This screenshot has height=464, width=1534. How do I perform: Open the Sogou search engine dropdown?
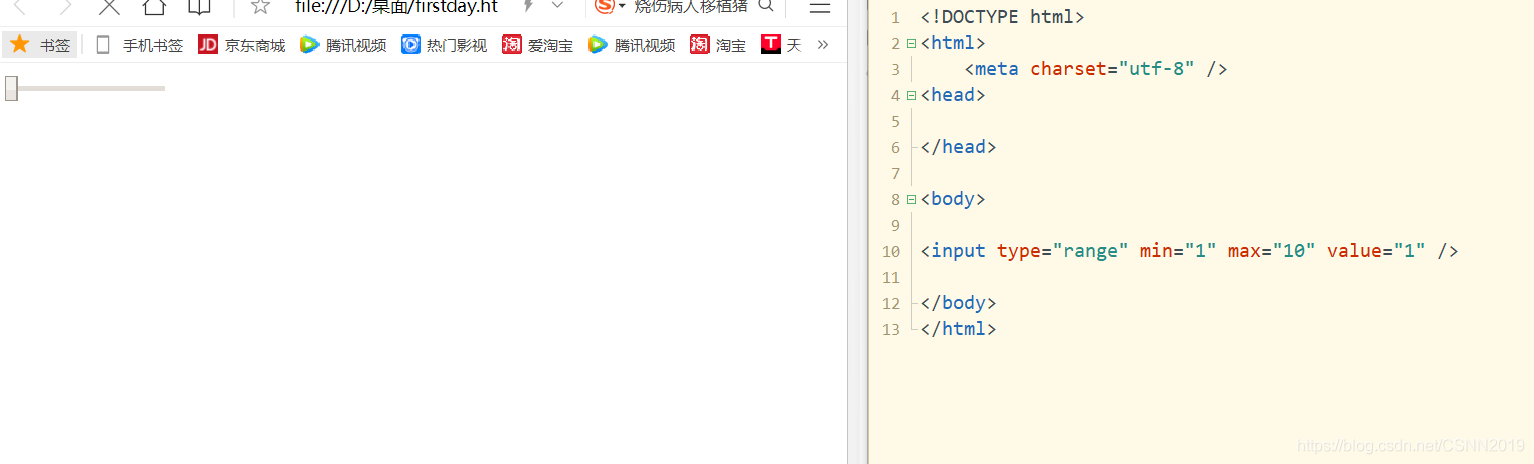pos(610,6)
